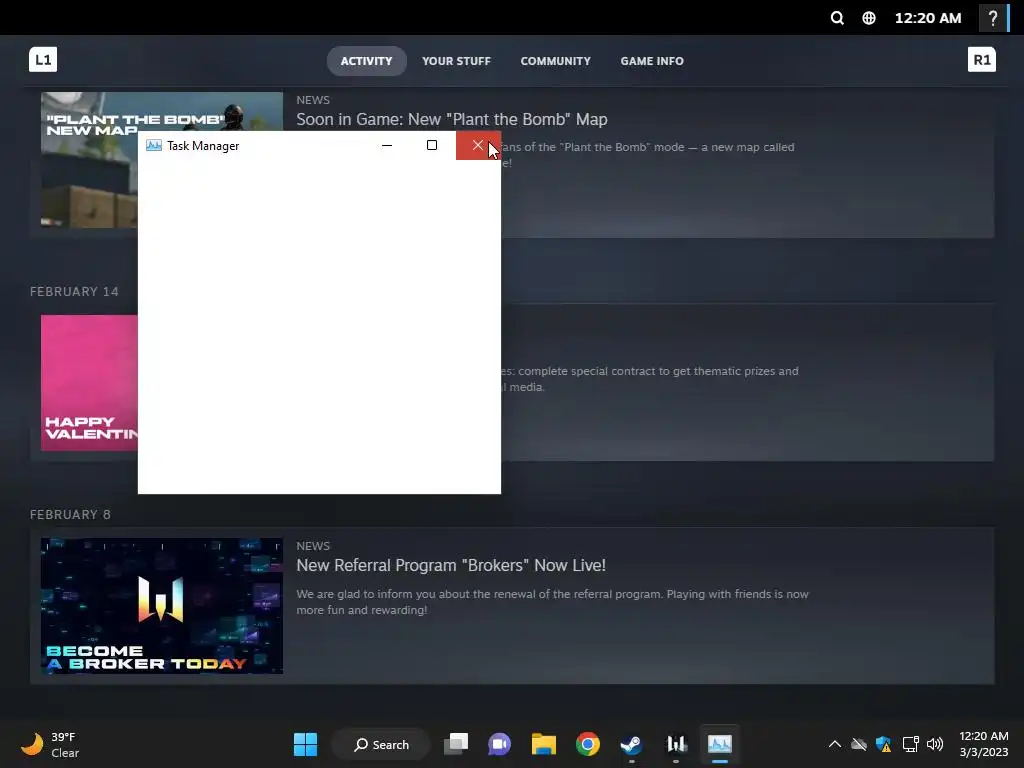Open File Explorer from the taskbar
Viewport: 1024px width, 768px height.
coord(543,744)
